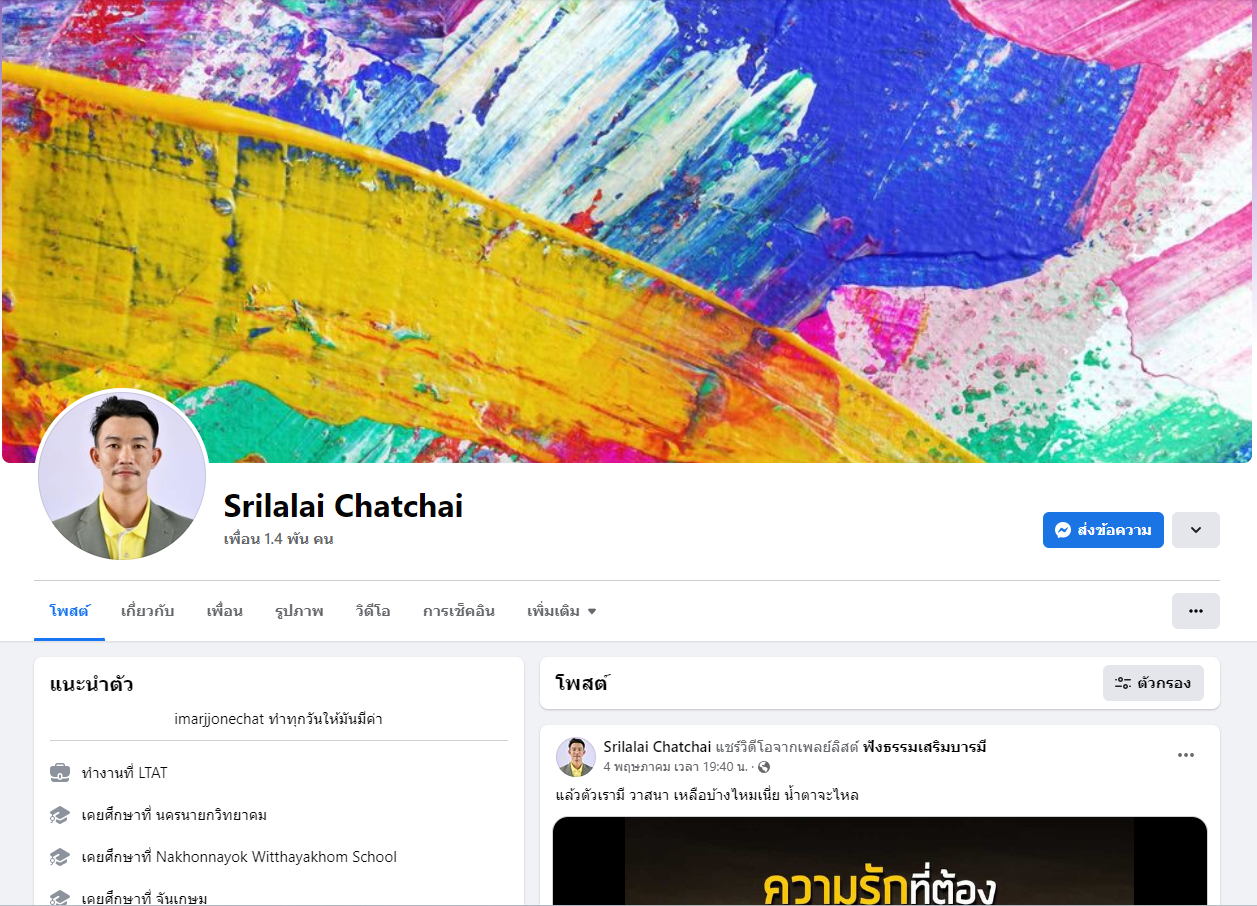
Task: Expand the chevron dropdown next to ส่งข้อความ
Action: click(x=1196, y=530)
